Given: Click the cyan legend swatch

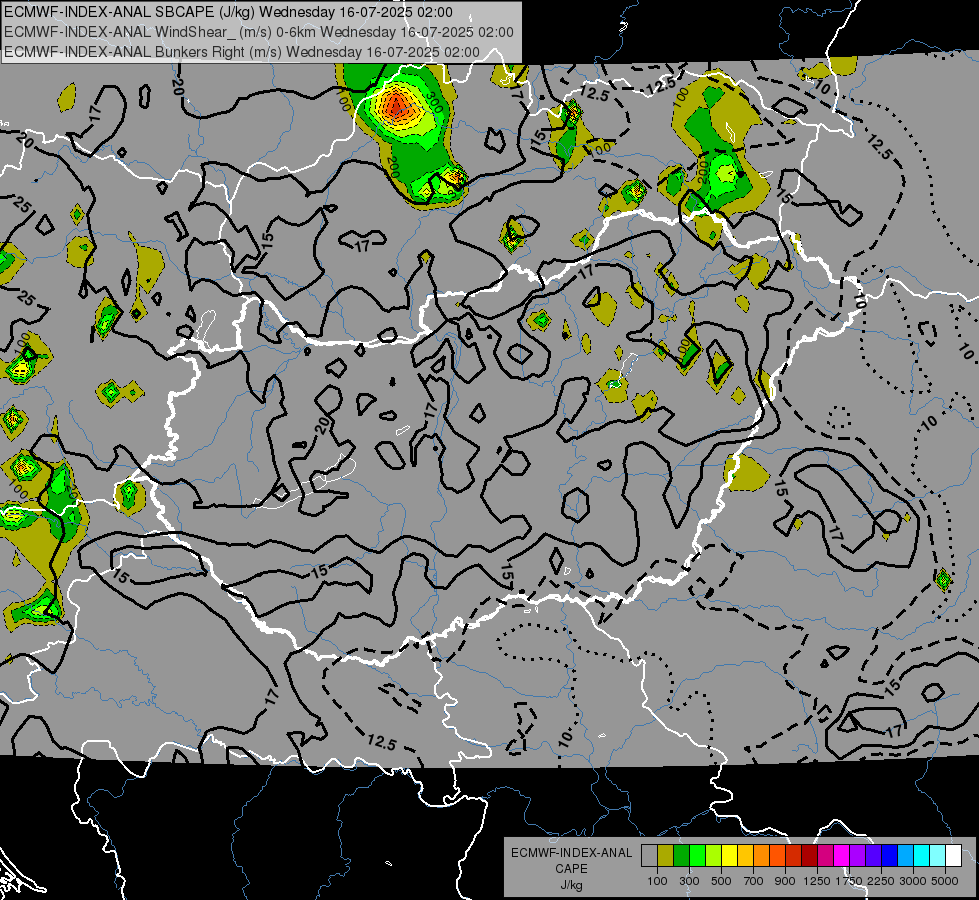Looking at the screenshot, I should click(x=922, y=856).
